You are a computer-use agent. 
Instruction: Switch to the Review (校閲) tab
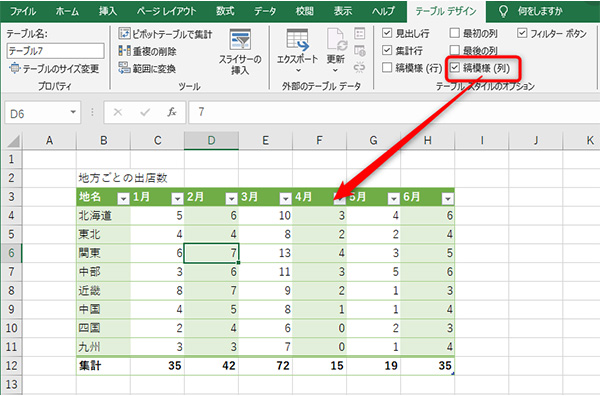[305, 11]
